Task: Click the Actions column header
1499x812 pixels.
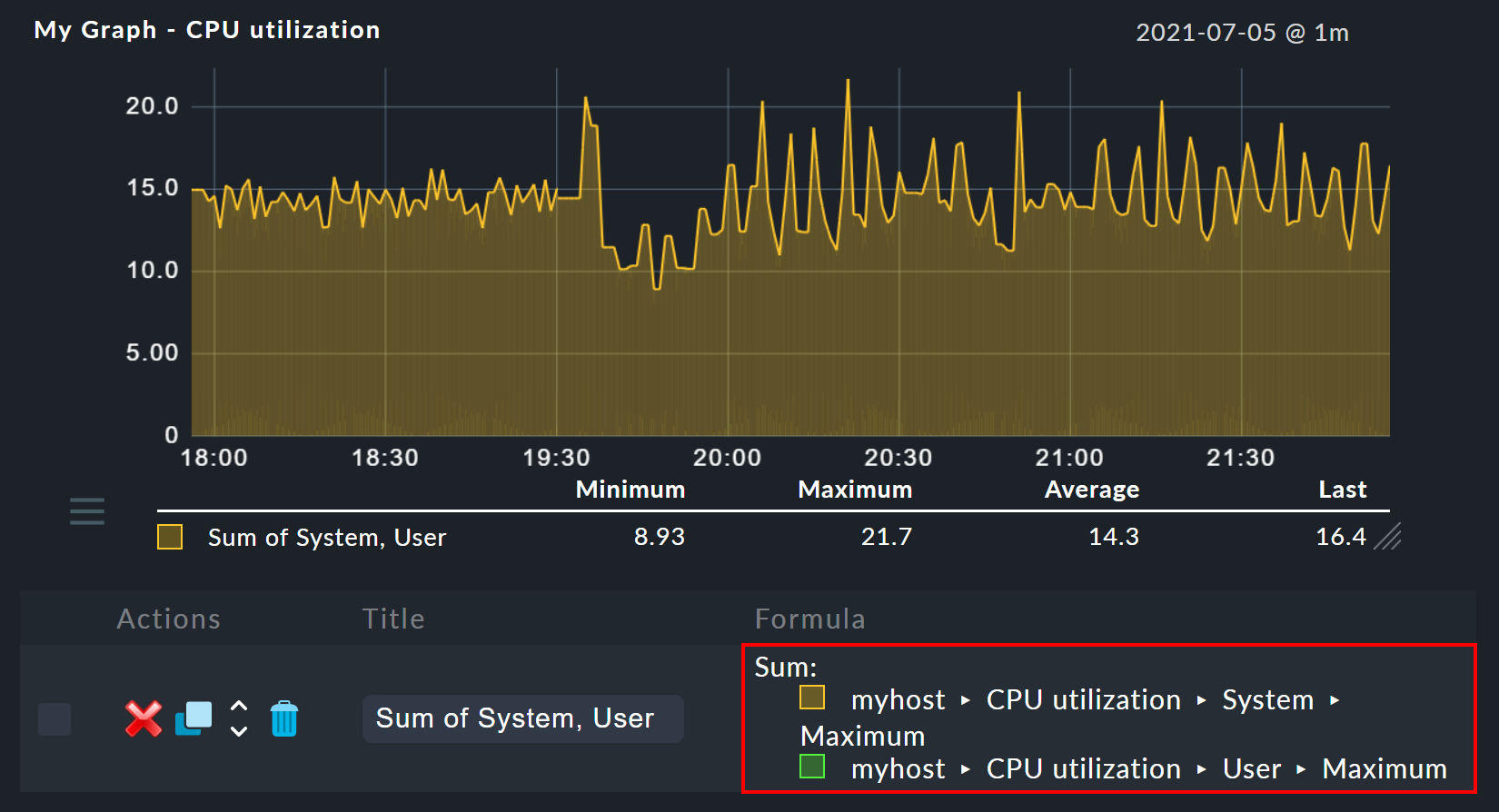Action: pos(169,619)
